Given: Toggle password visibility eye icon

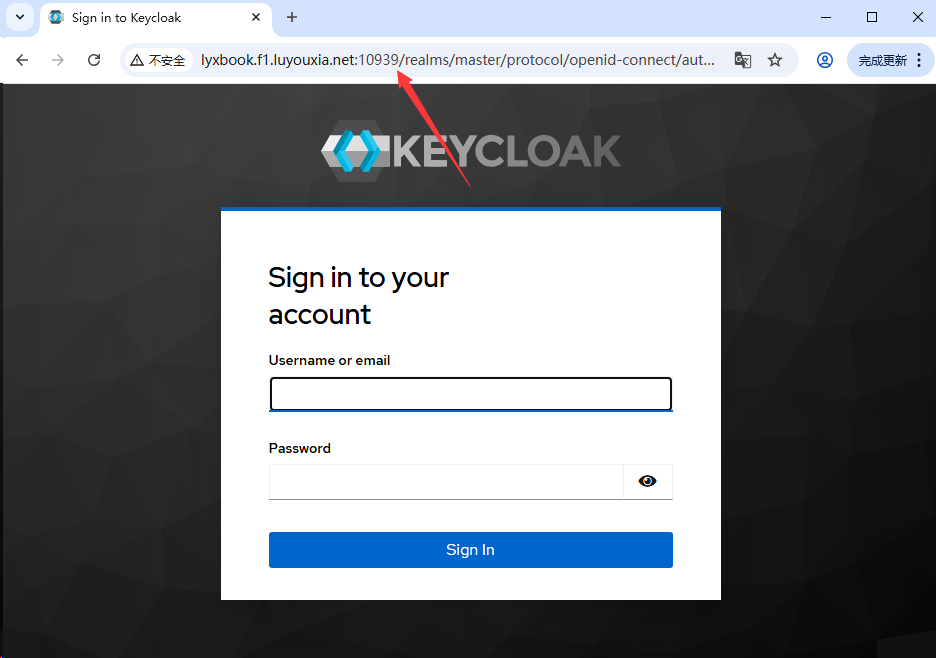Looking at the screenshot, I should (x=648, y=481).
